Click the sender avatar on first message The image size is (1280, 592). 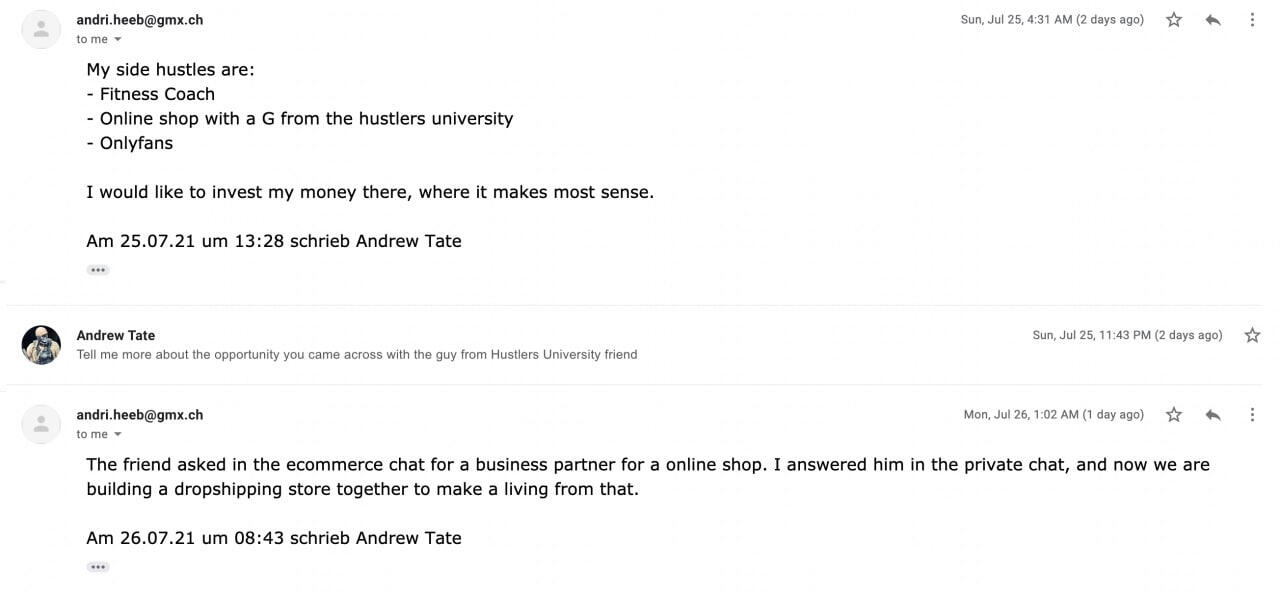tap(41, 30)
